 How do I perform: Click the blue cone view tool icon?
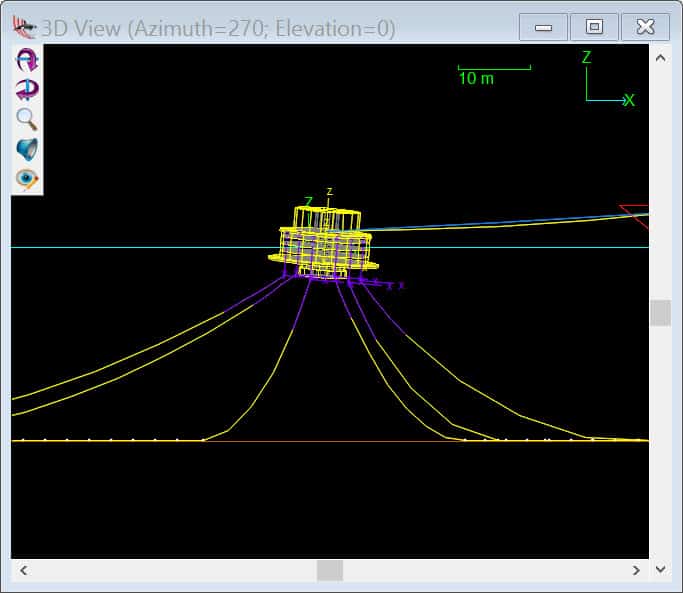tap(27, 149)
